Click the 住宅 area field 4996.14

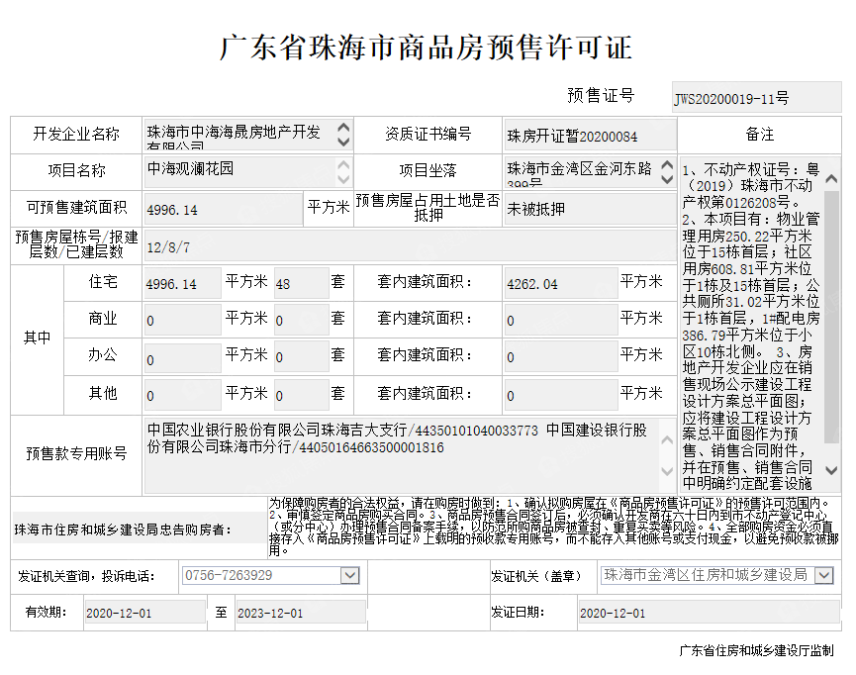[182, 283]
